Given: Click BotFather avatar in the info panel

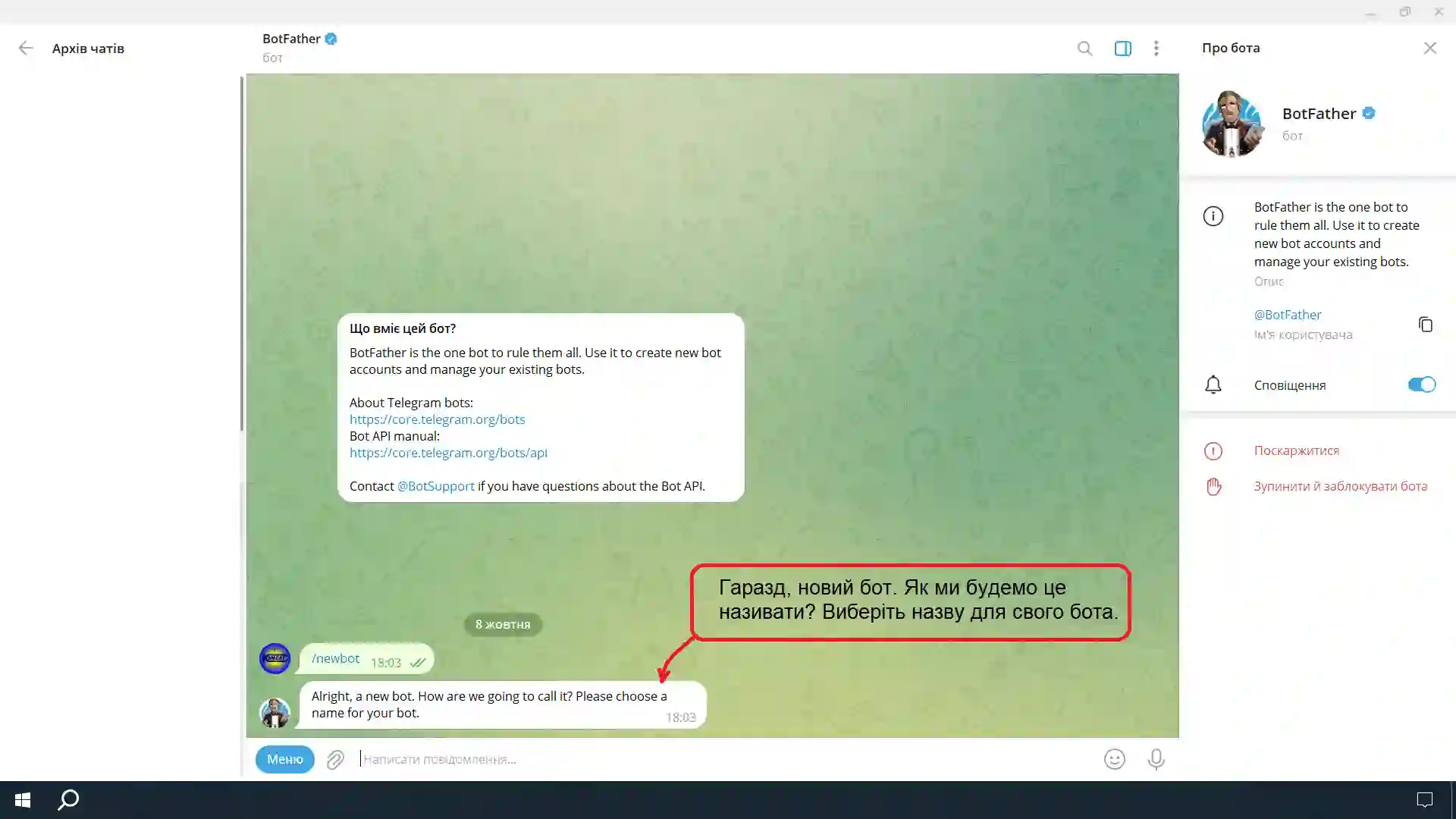Looking at the screenshot, I should point(1232,124).
